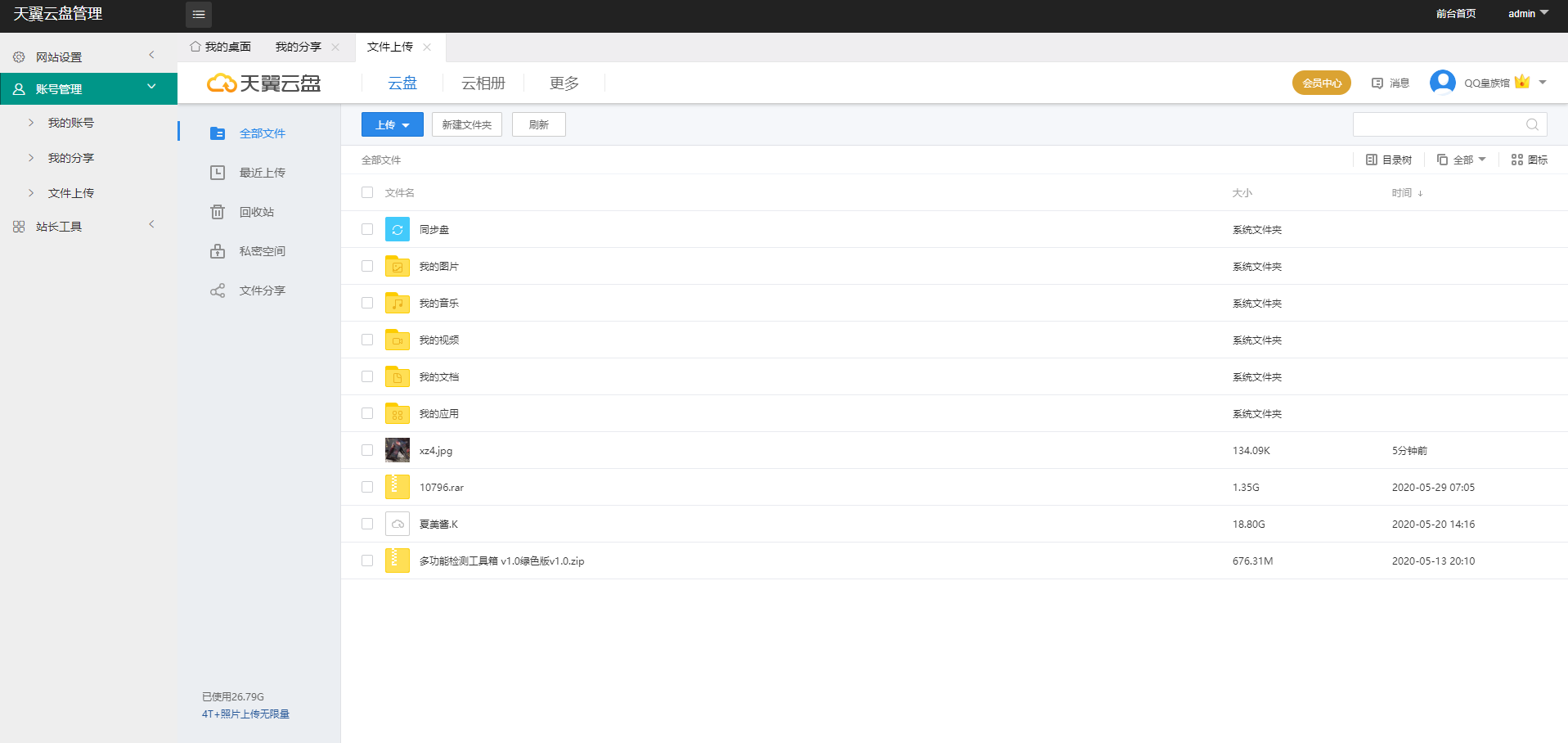Open 最近上传 recent uploads

tap(263, 172)
